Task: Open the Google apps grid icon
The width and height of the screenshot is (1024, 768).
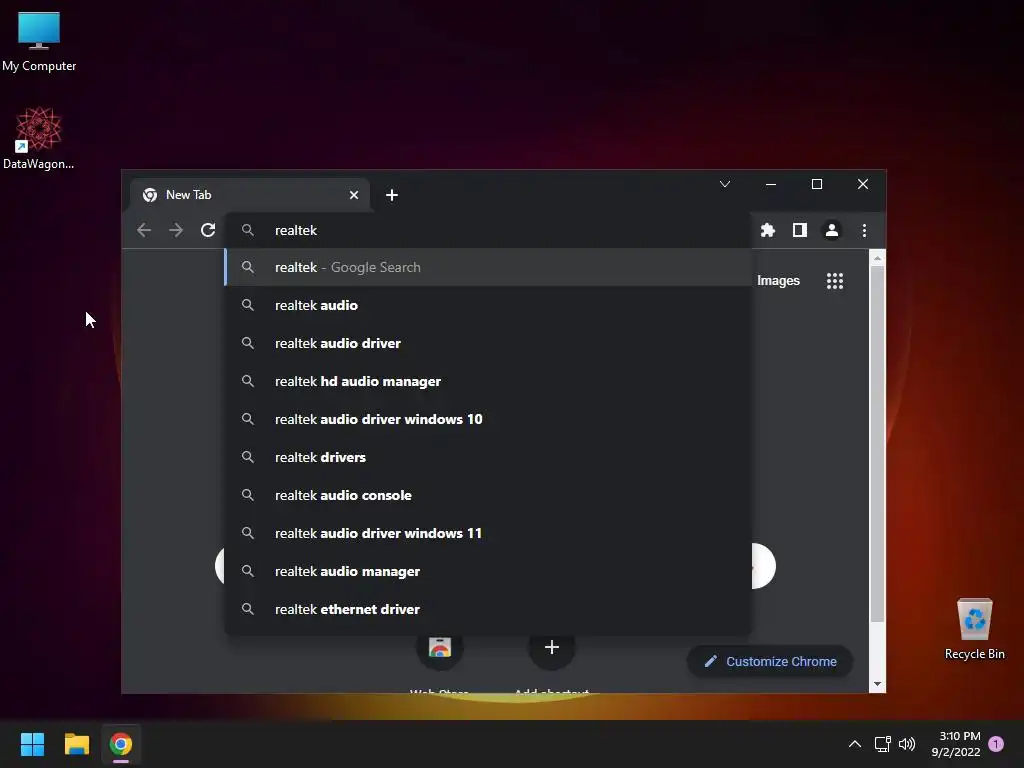Action: click(835, 281)
